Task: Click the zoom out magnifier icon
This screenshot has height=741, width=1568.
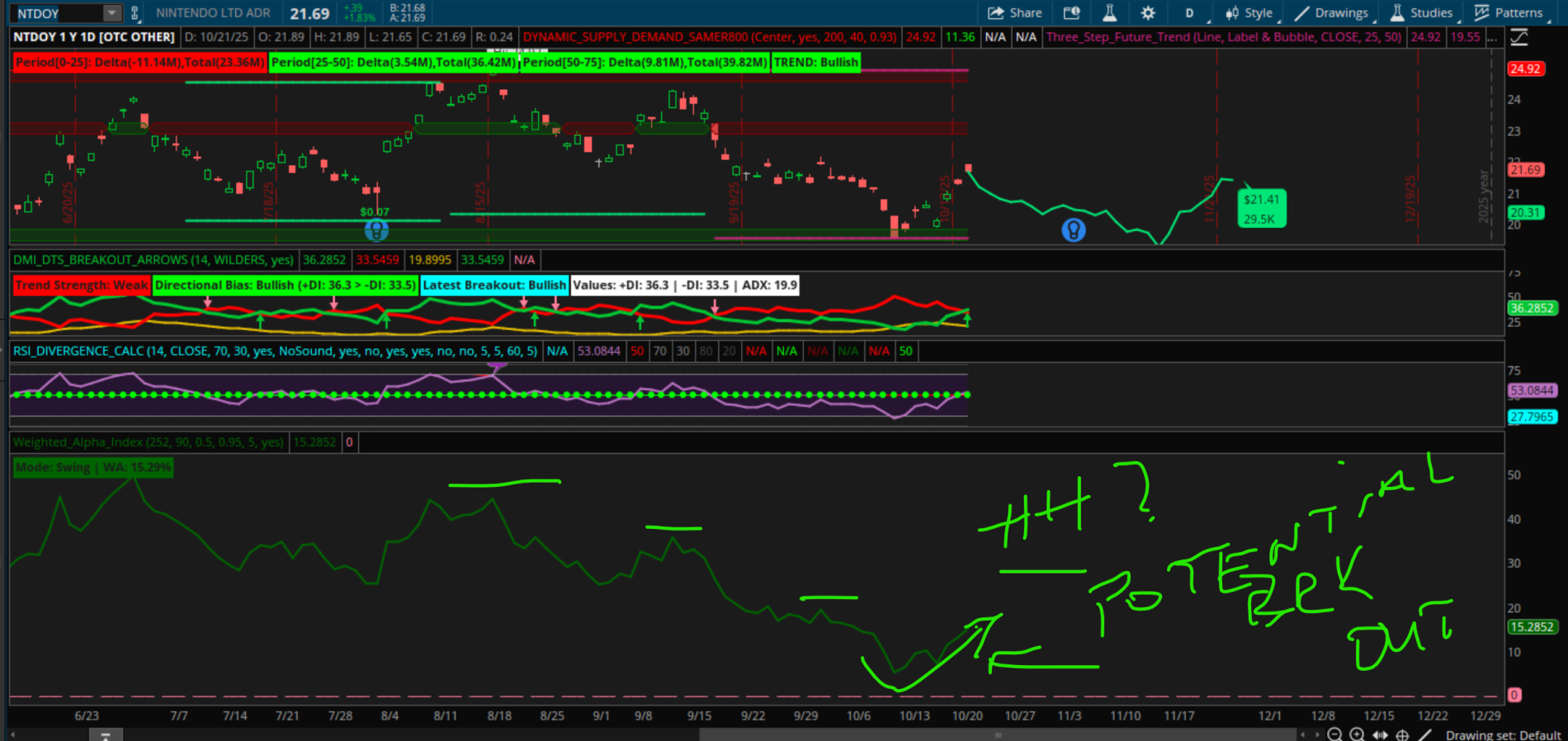Action: [x=1334, y=734]
